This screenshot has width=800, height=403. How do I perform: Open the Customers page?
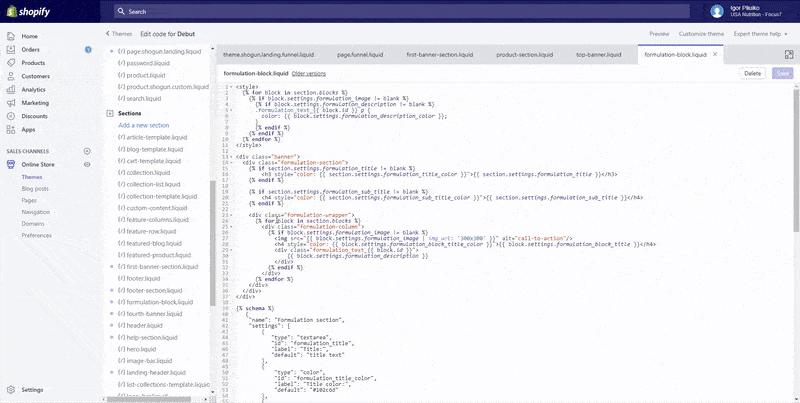36,76
